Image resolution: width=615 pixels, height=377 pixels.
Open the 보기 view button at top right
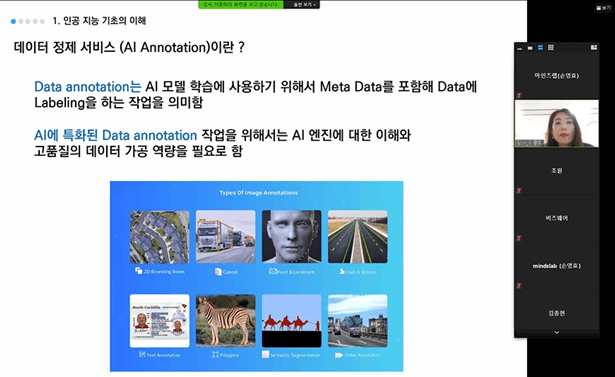click(x=604, y=8)
